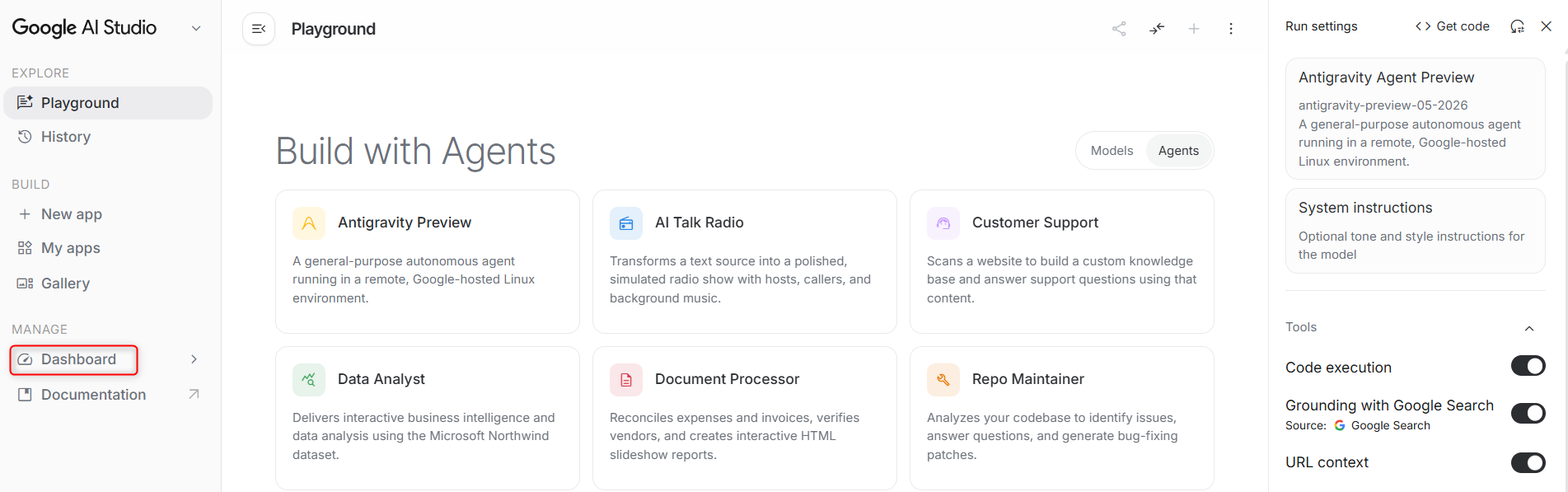Open the Antigravity Preview agent card
The height and width of the screenshot is (492, 1568).
tap(428, 261)
